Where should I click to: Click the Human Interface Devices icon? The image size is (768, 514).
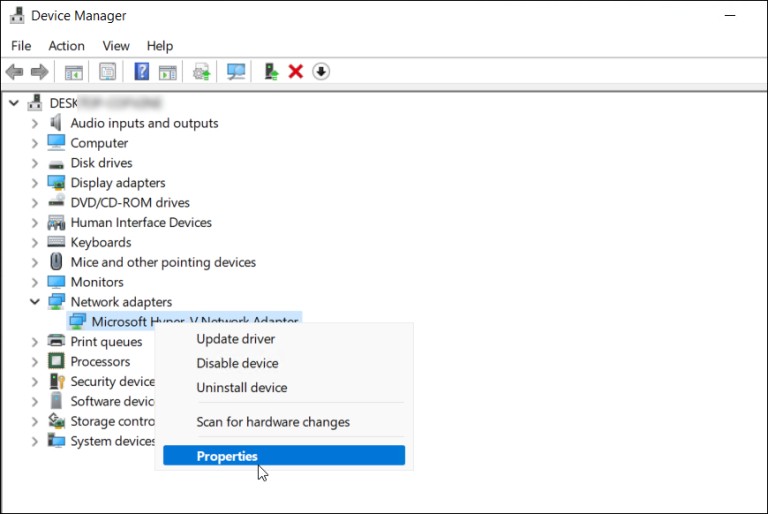click(x=56, y=222)
